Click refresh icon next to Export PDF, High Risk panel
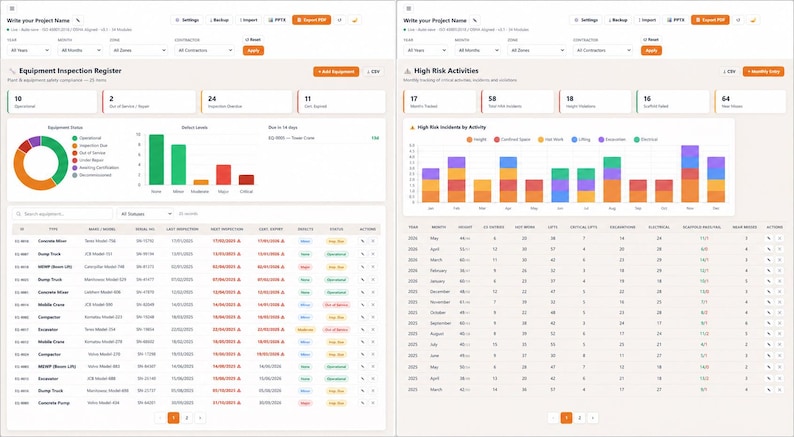The height and width of the screenshot is (437, 794). click(x=738, y=20)
